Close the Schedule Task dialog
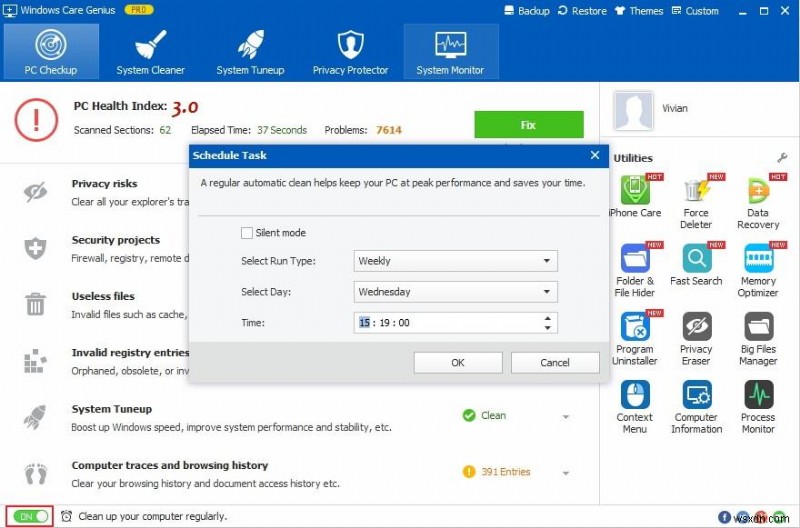800x528 pixels. 595,155
